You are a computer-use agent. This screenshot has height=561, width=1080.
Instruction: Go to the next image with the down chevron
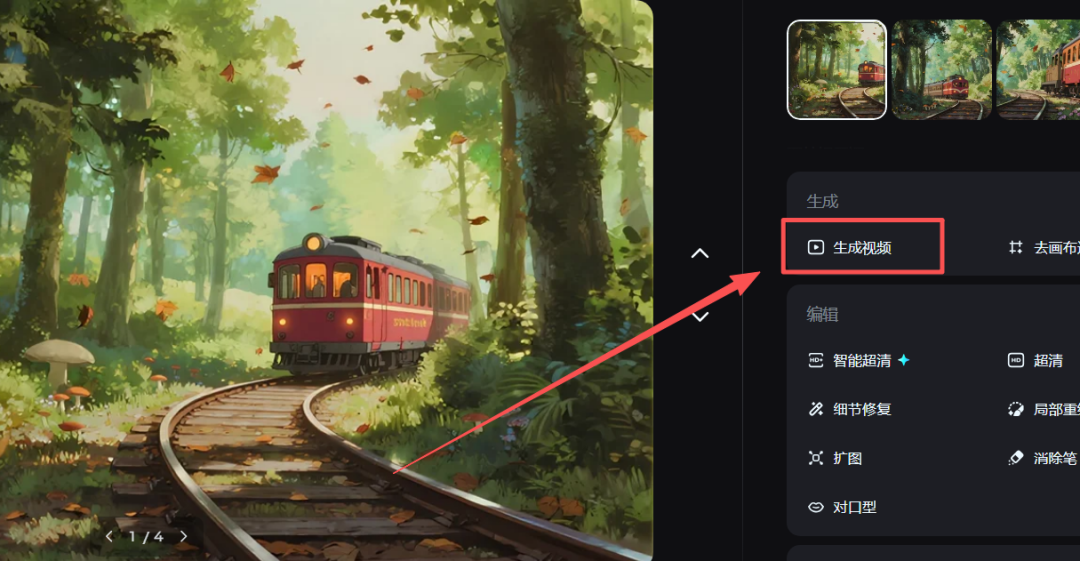click(700, 316)
